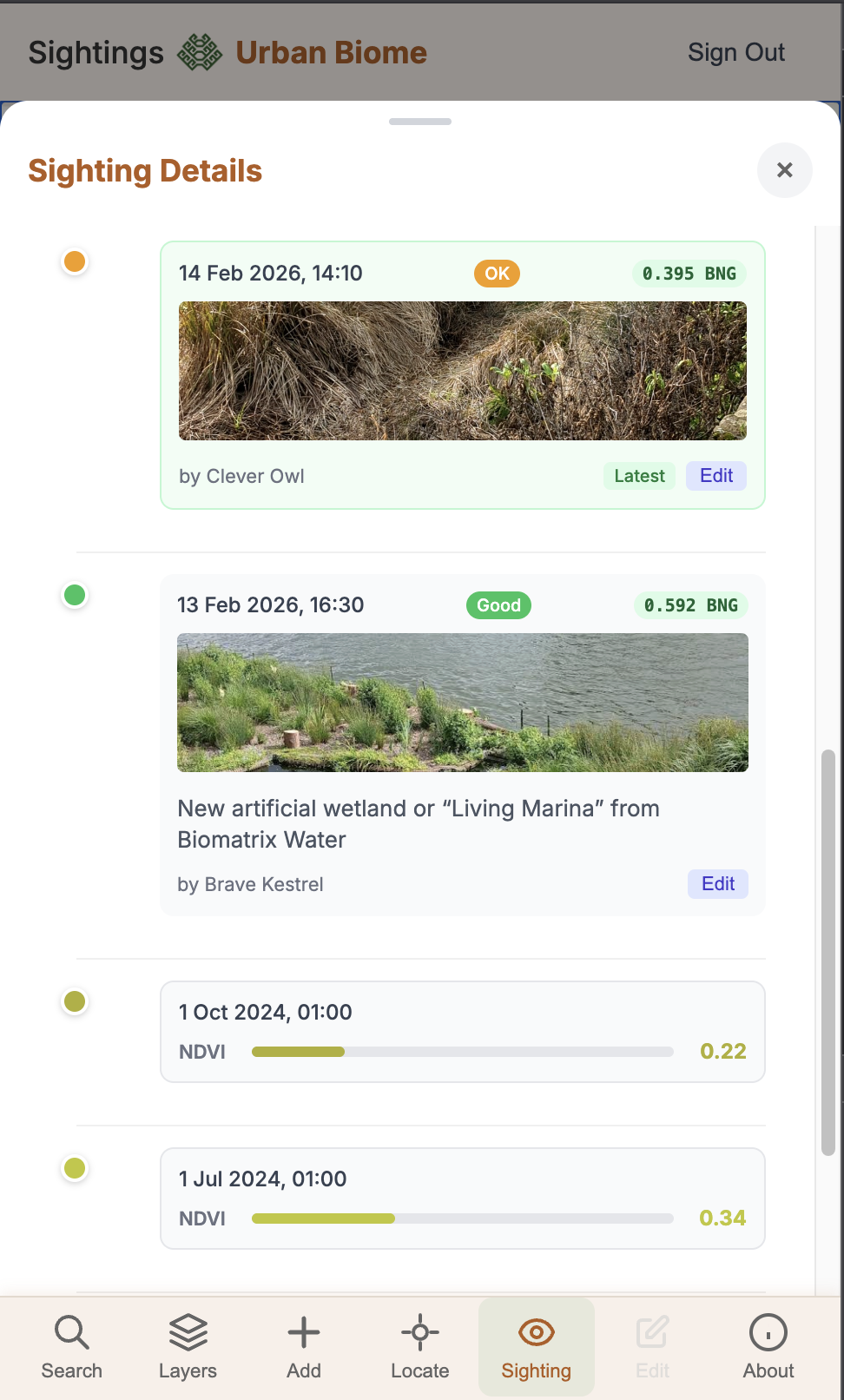Select the 1 Jul 2024 timeline marker
This screenshot has width=844, height=1400.
[x=75, y=1168]
